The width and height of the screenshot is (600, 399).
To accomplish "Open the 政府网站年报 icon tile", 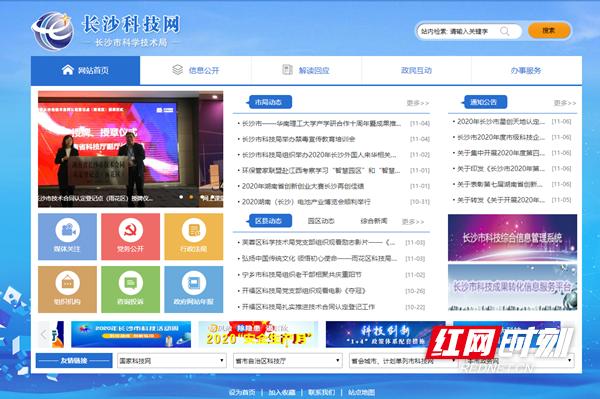I will click(x=194, y=289).
